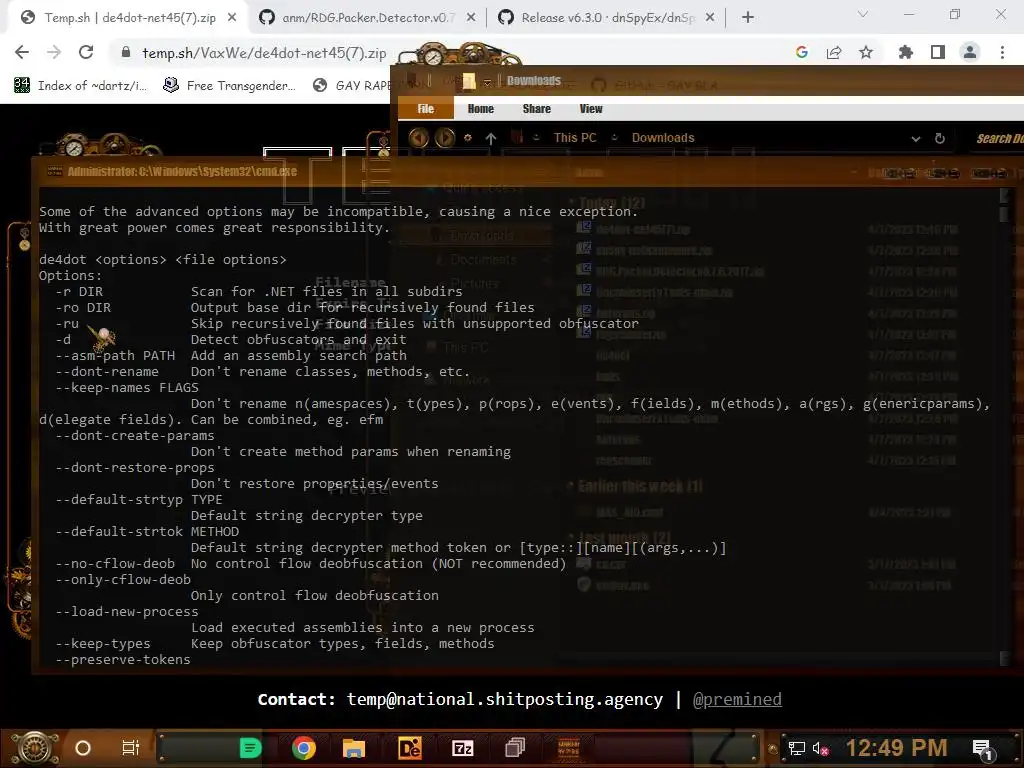Open Home ribbon tab in explorer
The height and width of the screenshot is (768, 1024).
[481, 108]
